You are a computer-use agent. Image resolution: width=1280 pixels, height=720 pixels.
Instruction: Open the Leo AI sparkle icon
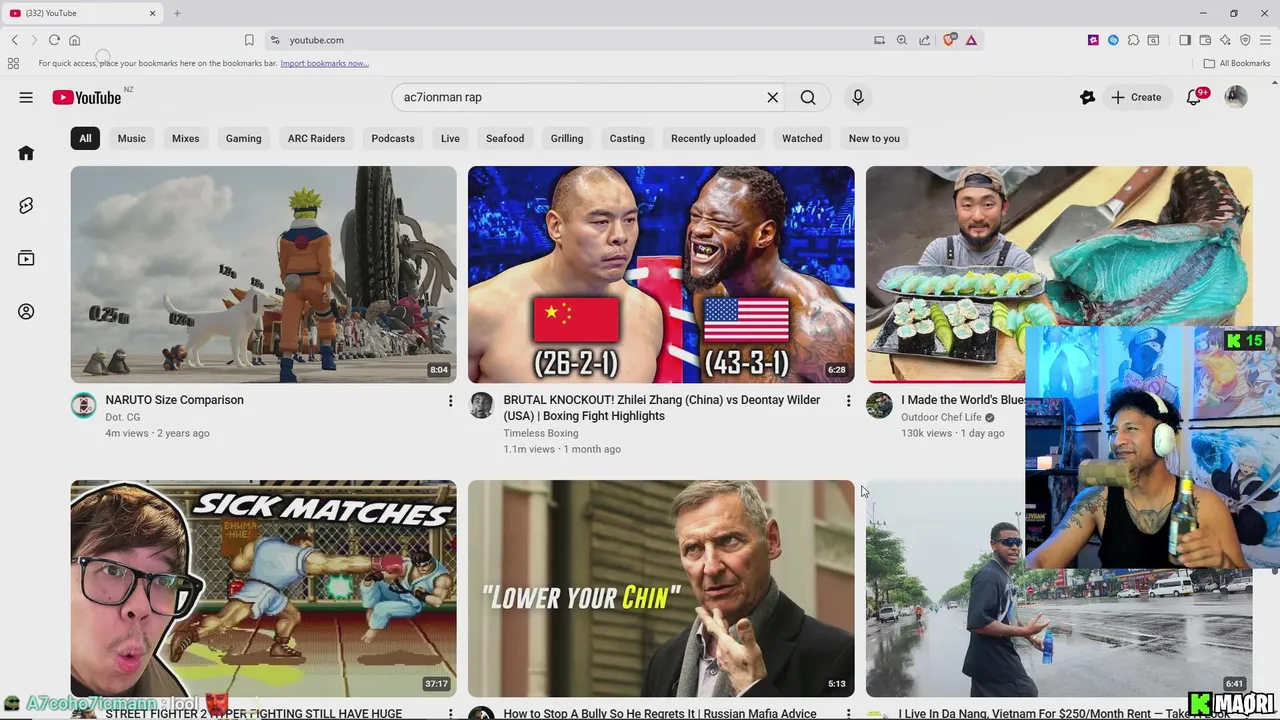[1225, 40]
